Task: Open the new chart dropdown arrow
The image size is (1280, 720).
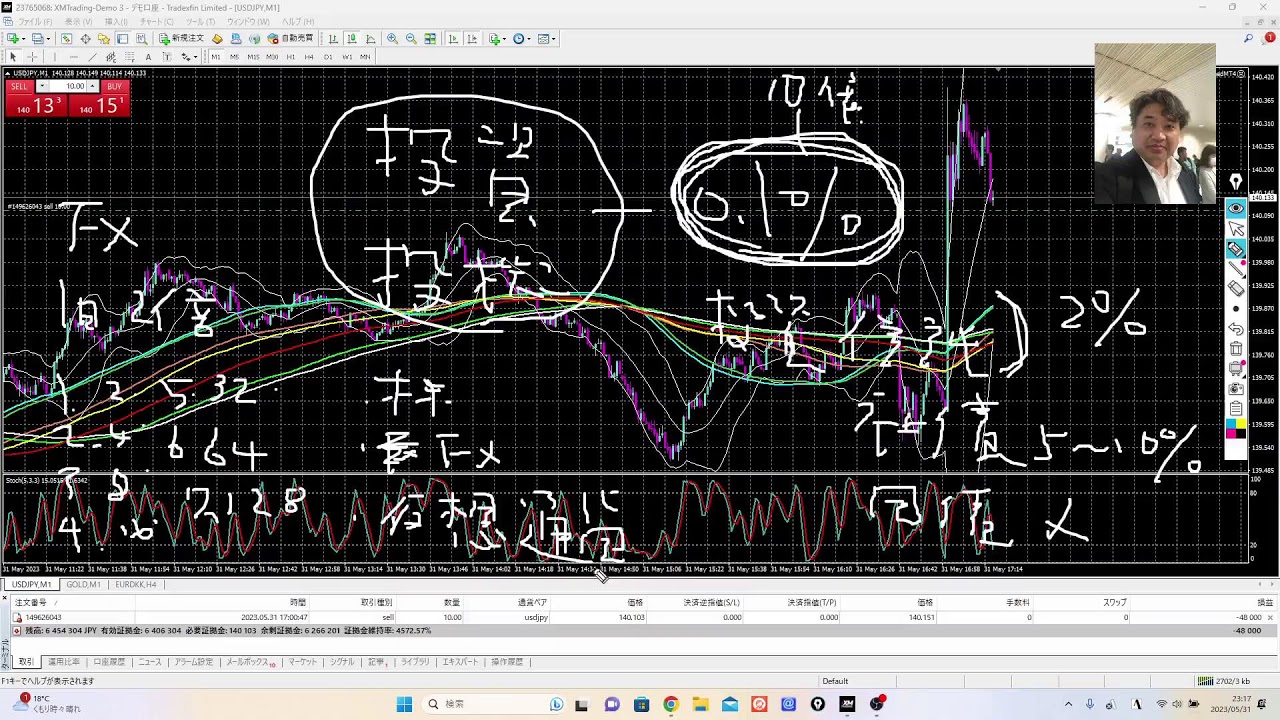Action: 23,39
